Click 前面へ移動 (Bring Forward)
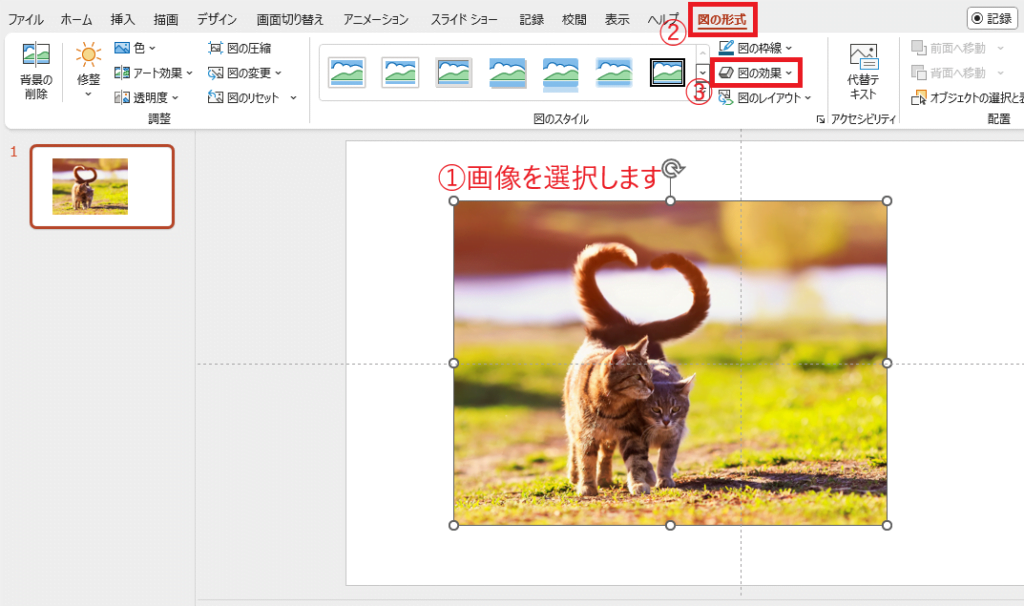The height and width of the screenshot is (606, 1024). point(949,48)
